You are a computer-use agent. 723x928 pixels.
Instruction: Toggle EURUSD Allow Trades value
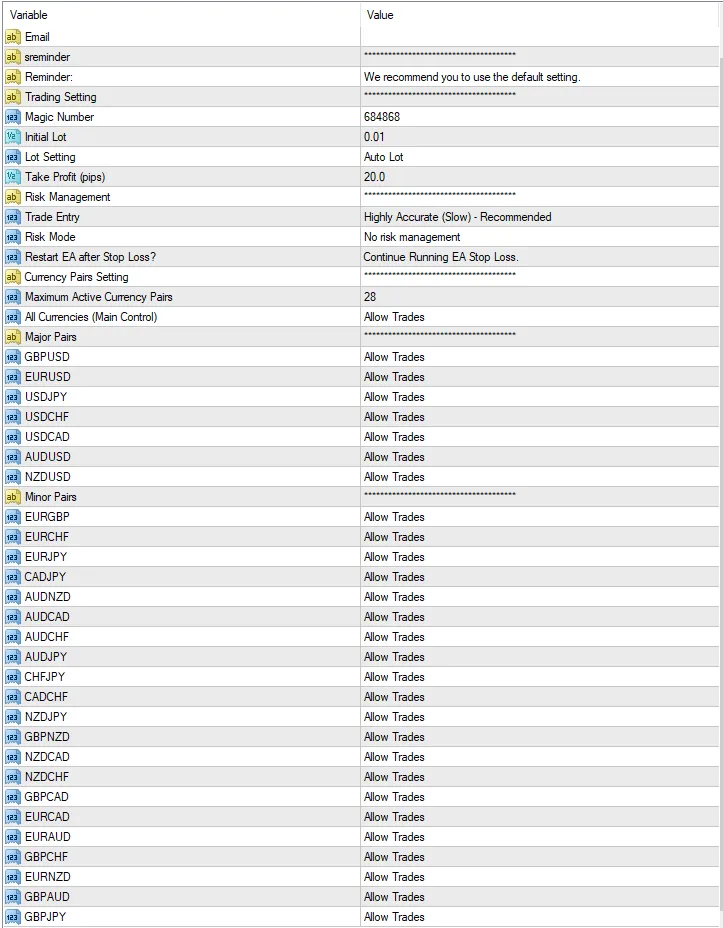point(394,377)
